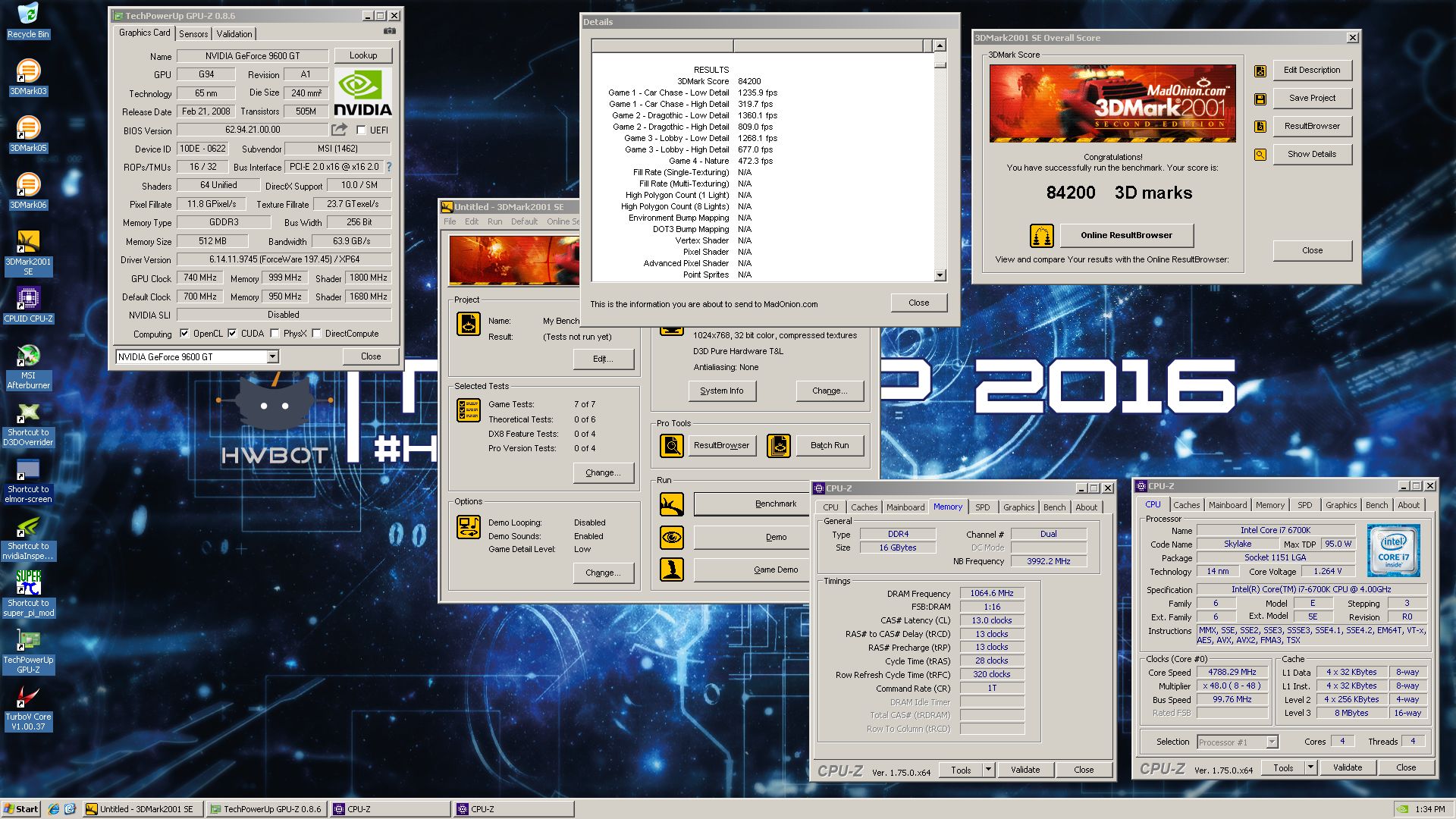Viewport: 1456px width, 819px height.
Task: Click Lookup button in GPU-Z
Action: click(363, 55)
